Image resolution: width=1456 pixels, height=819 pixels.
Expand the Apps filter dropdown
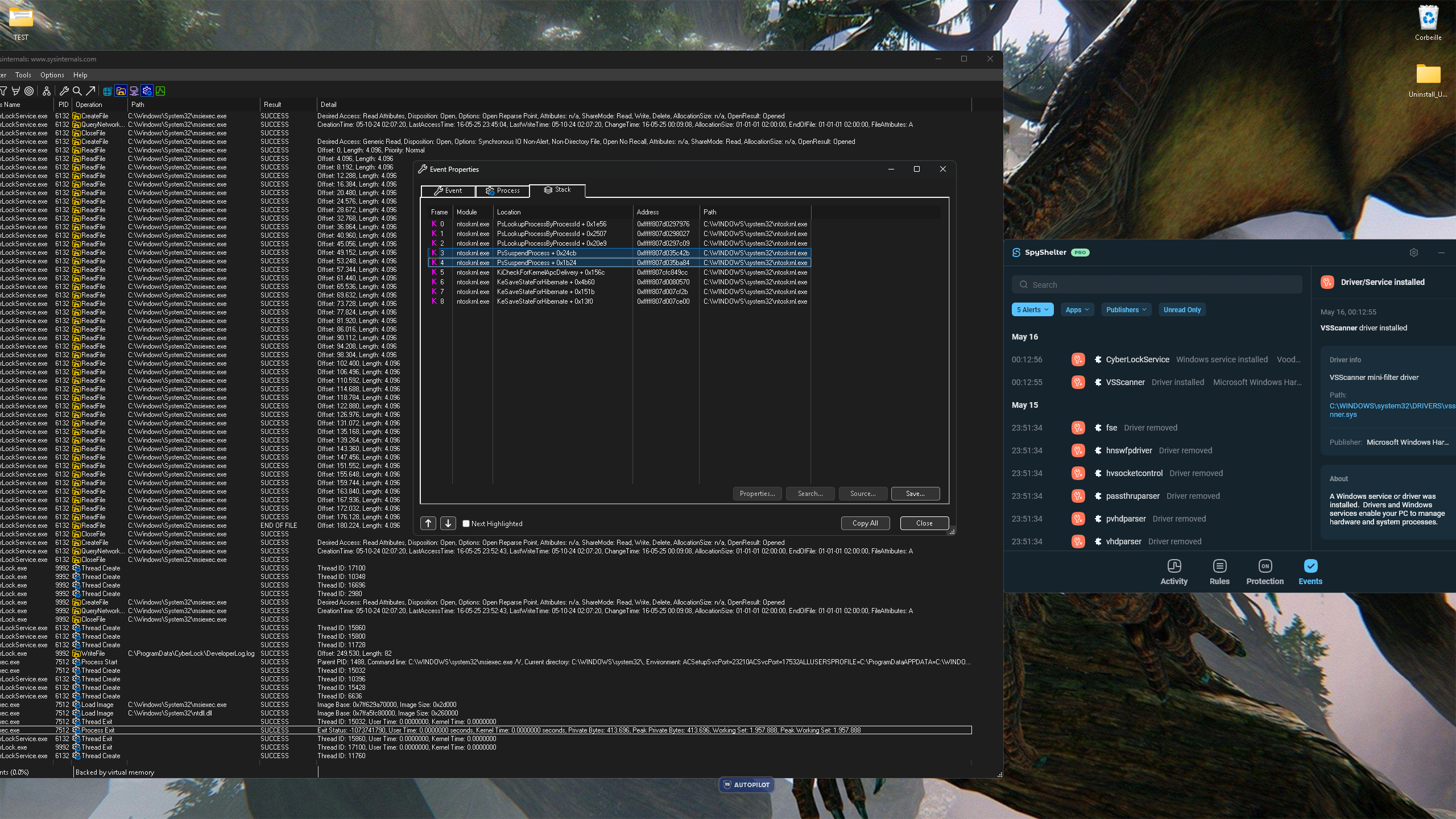[x=1077, y=310]
